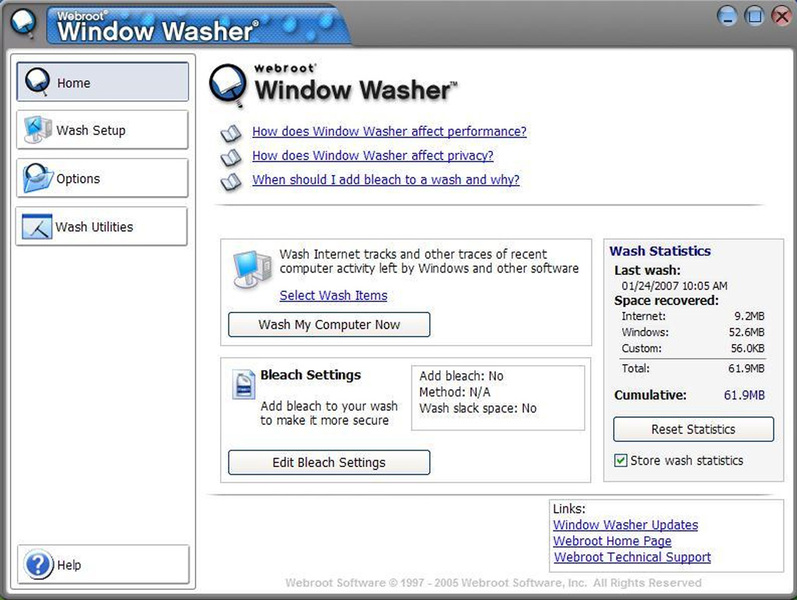Image resolution: width=797 pixels, height=600 pixels.
Task: Uncheck Store wash statistics checkbox
Action: (621, 461)
